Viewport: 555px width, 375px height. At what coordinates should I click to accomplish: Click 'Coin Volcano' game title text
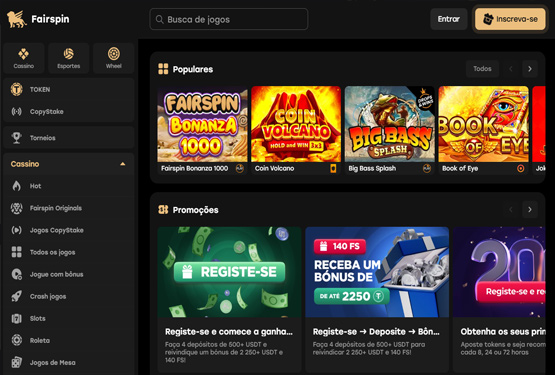click(x=274, y=169)
